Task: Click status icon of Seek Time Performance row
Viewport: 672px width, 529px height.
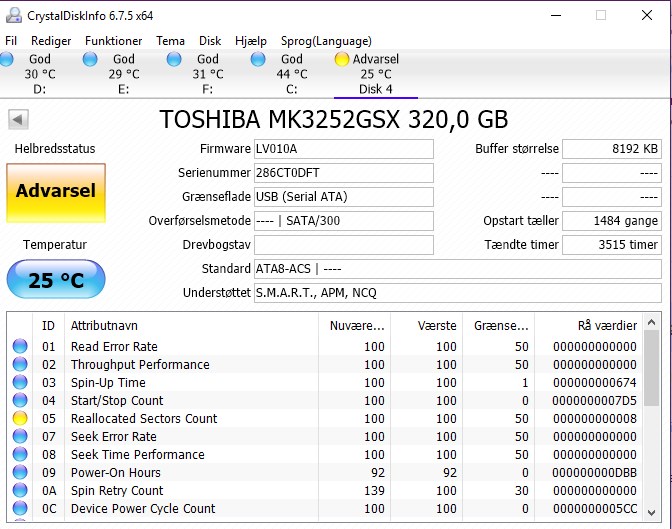Action: point(20,454)
